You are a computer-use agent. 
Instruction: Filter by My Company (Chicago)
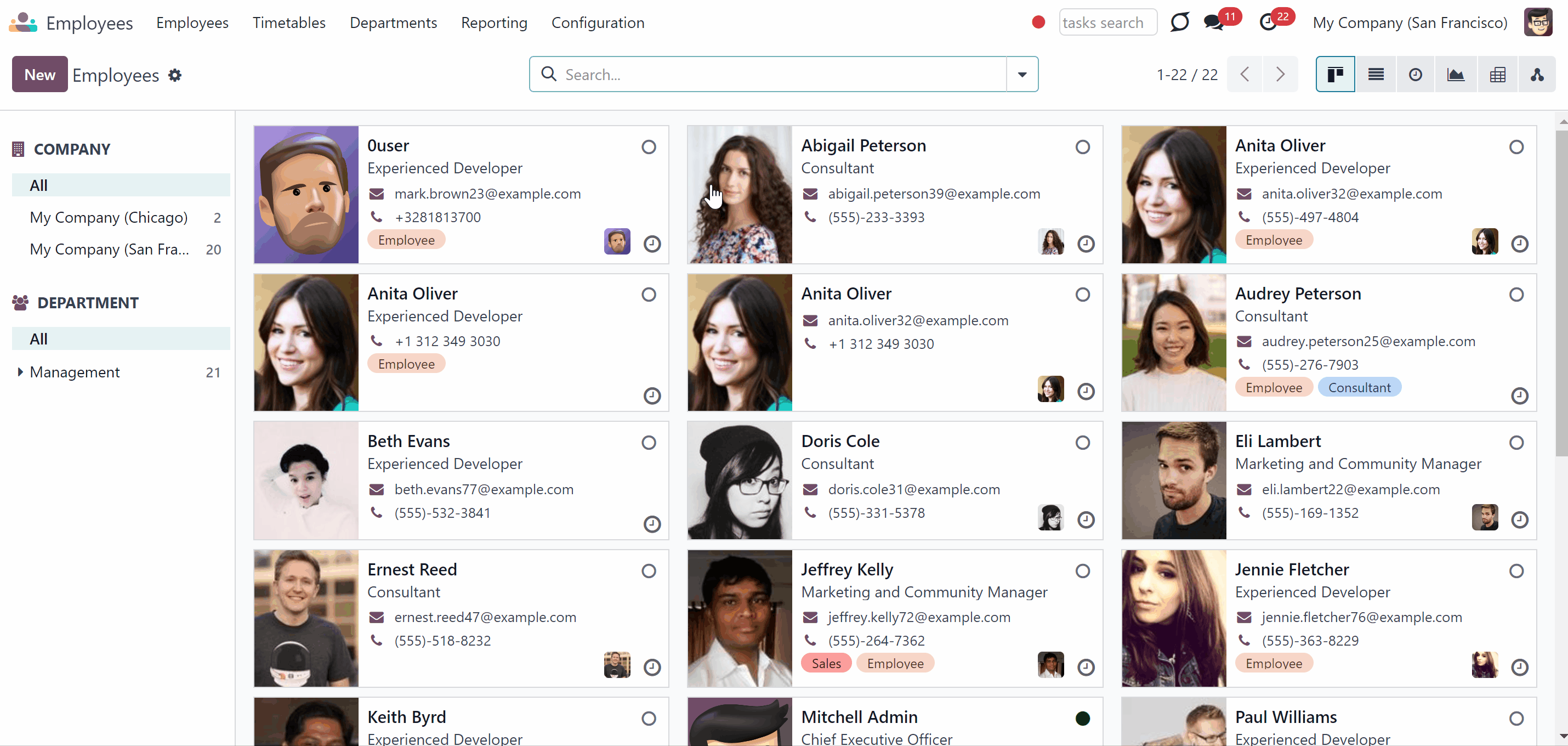tap(121, 217)
